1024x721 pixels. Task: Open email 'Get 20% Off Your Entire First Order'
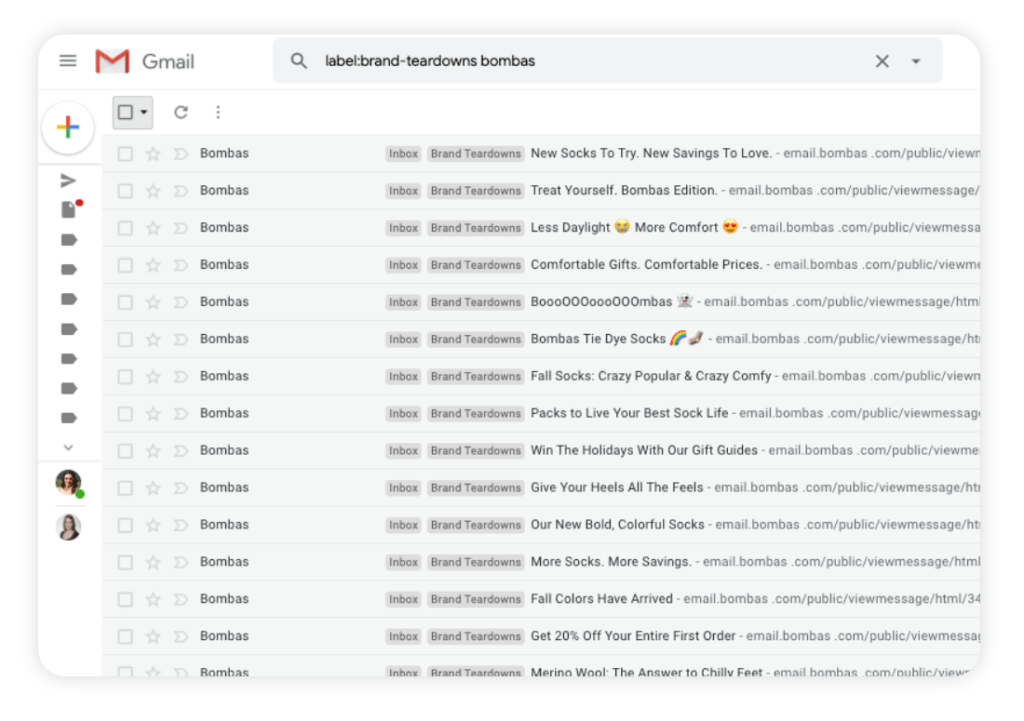point(541,637)
